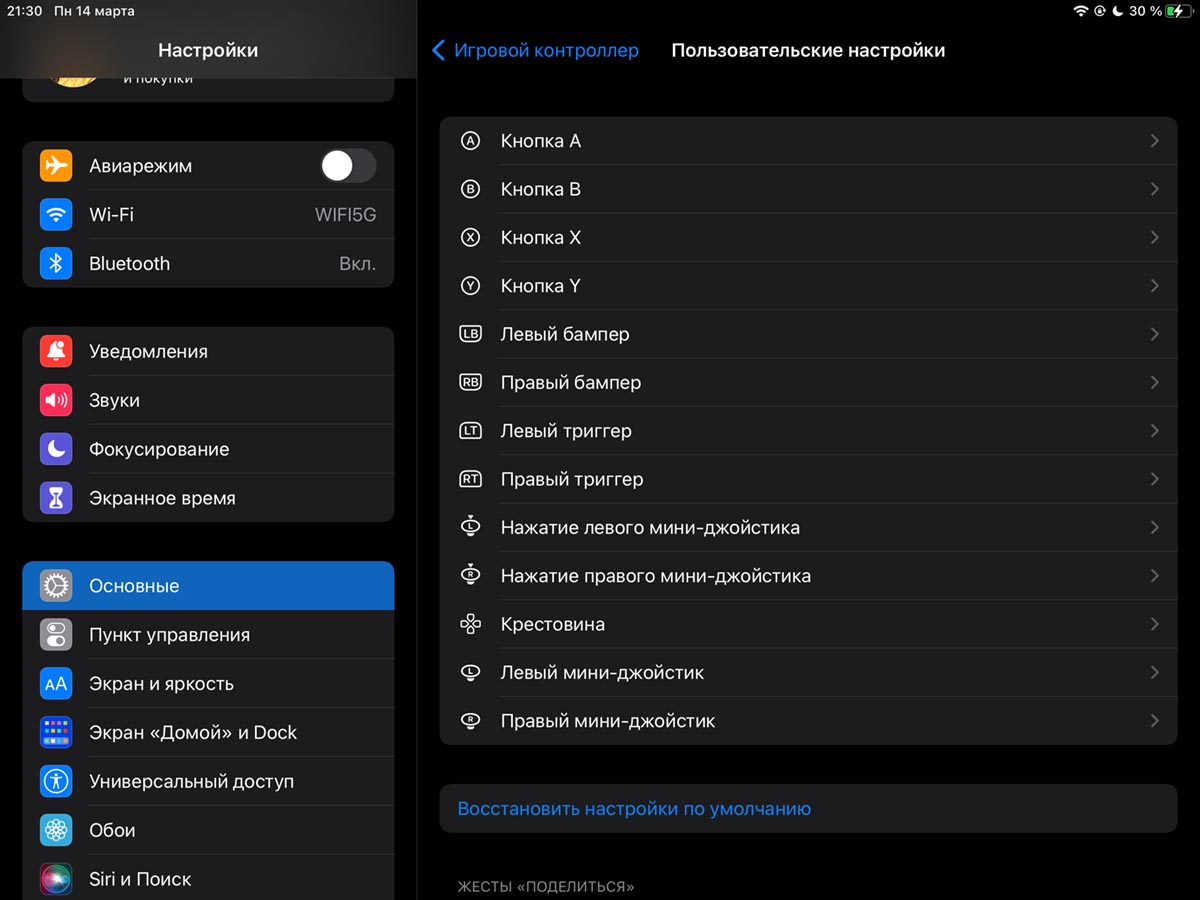Toggle the Airplane mode switch

tap(347, 166)
